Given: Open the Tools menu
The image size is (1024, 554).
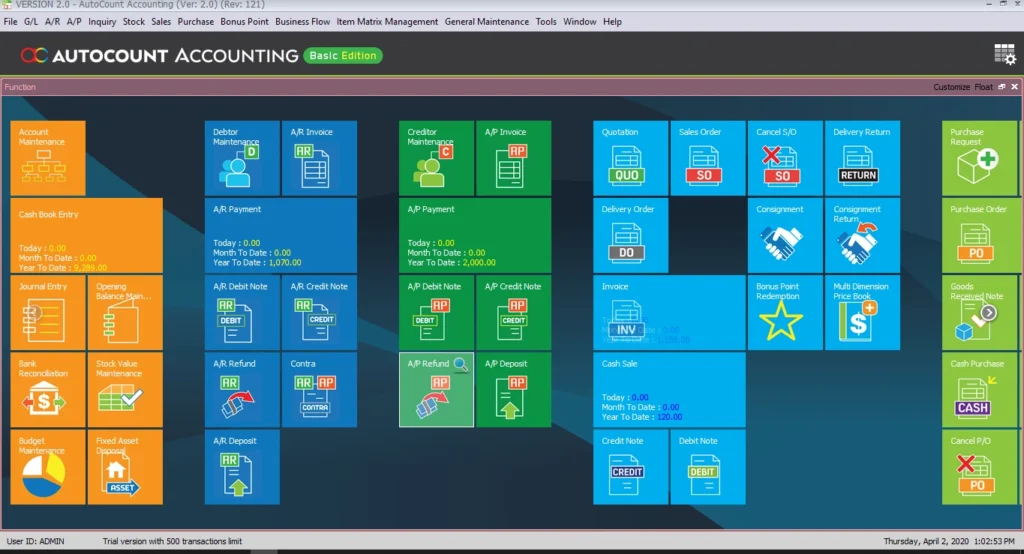Looking at the screenshot, I should (546, 22).
